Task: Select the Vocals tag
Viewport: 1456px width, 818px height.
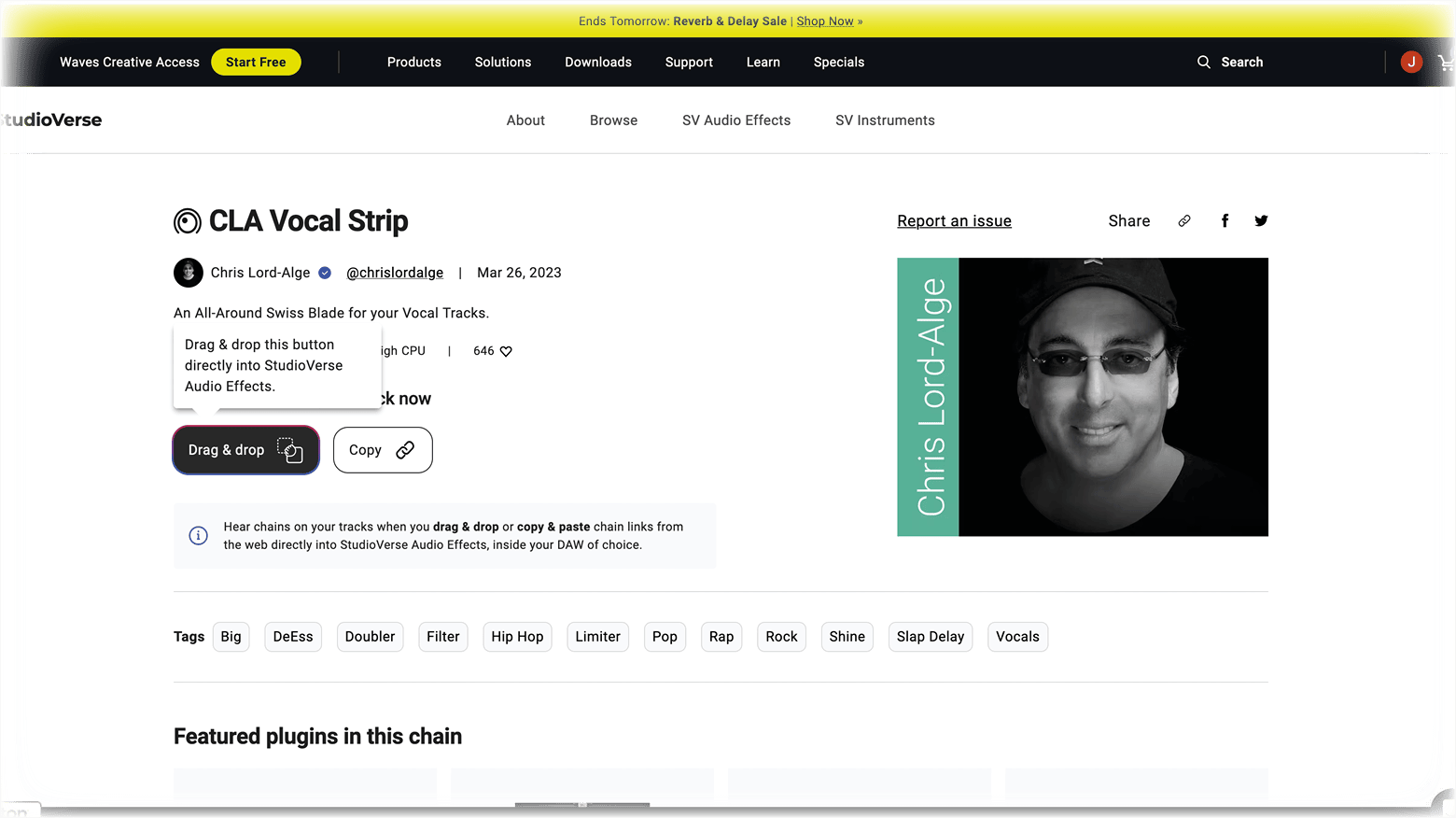Action: tap(1017, 637)
